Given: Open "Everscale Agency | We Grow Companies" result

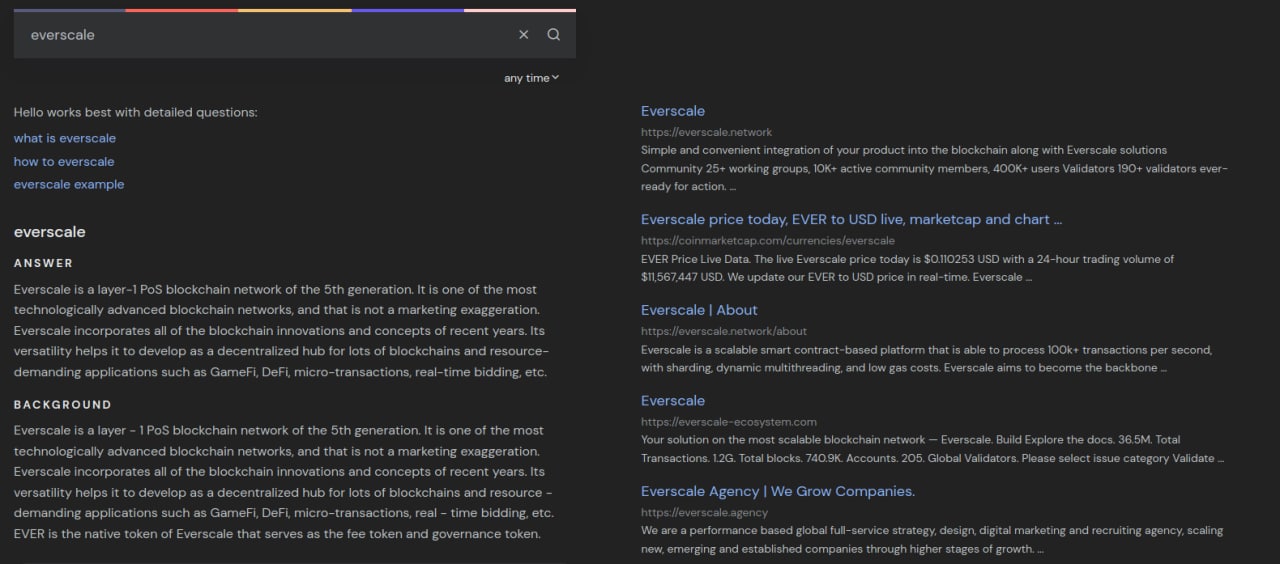Looking at the screenshot, I should [777, 491].
